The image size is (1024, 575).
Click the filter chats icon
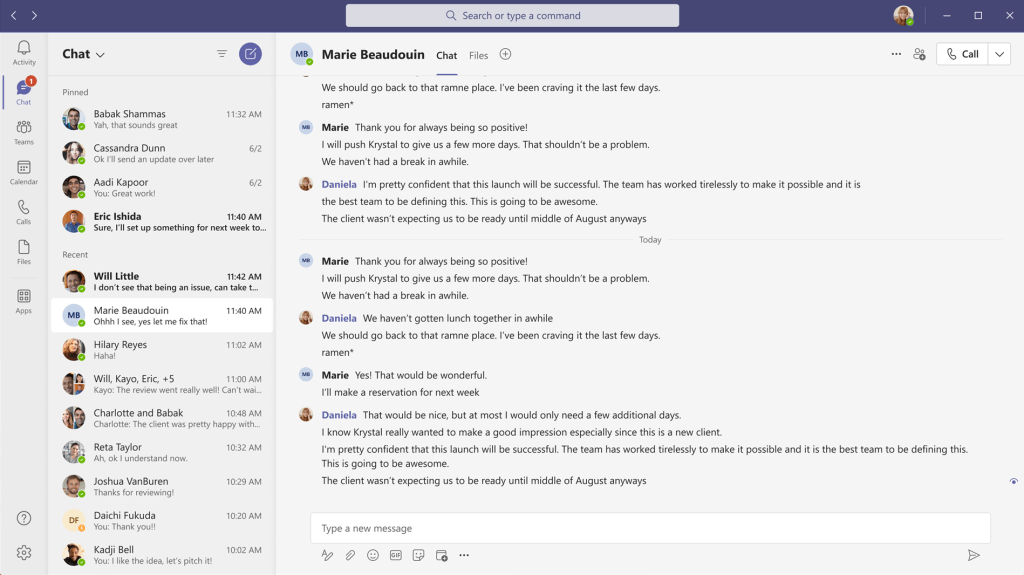(x=222, y=54)
